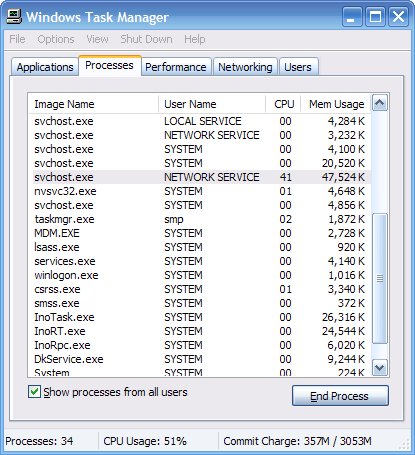Open the File menu
The height and width of the screenshot is (455, 415).
17,39
